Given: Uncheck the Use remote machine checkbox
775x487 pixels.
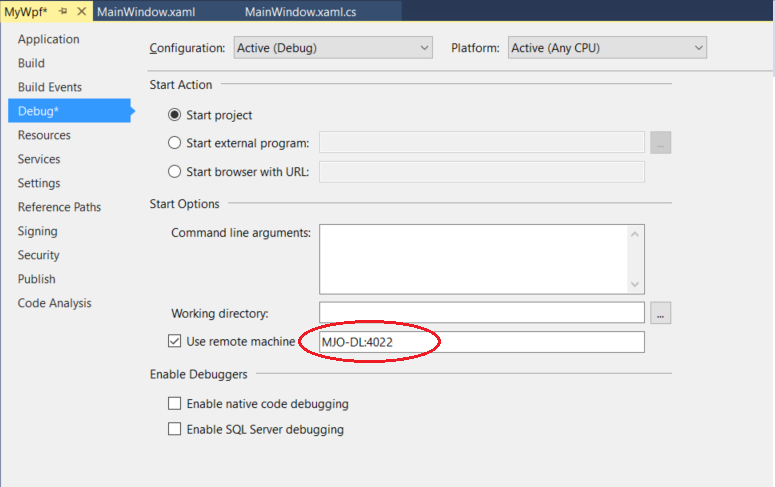Looking at the screenshot, I should pos(175,342).
